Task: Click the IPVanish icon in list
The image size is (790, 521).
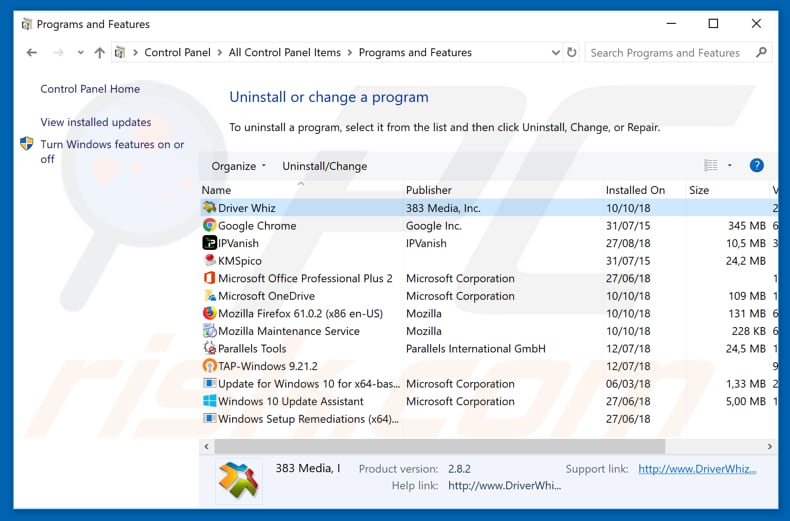Action: pos(209,243)
